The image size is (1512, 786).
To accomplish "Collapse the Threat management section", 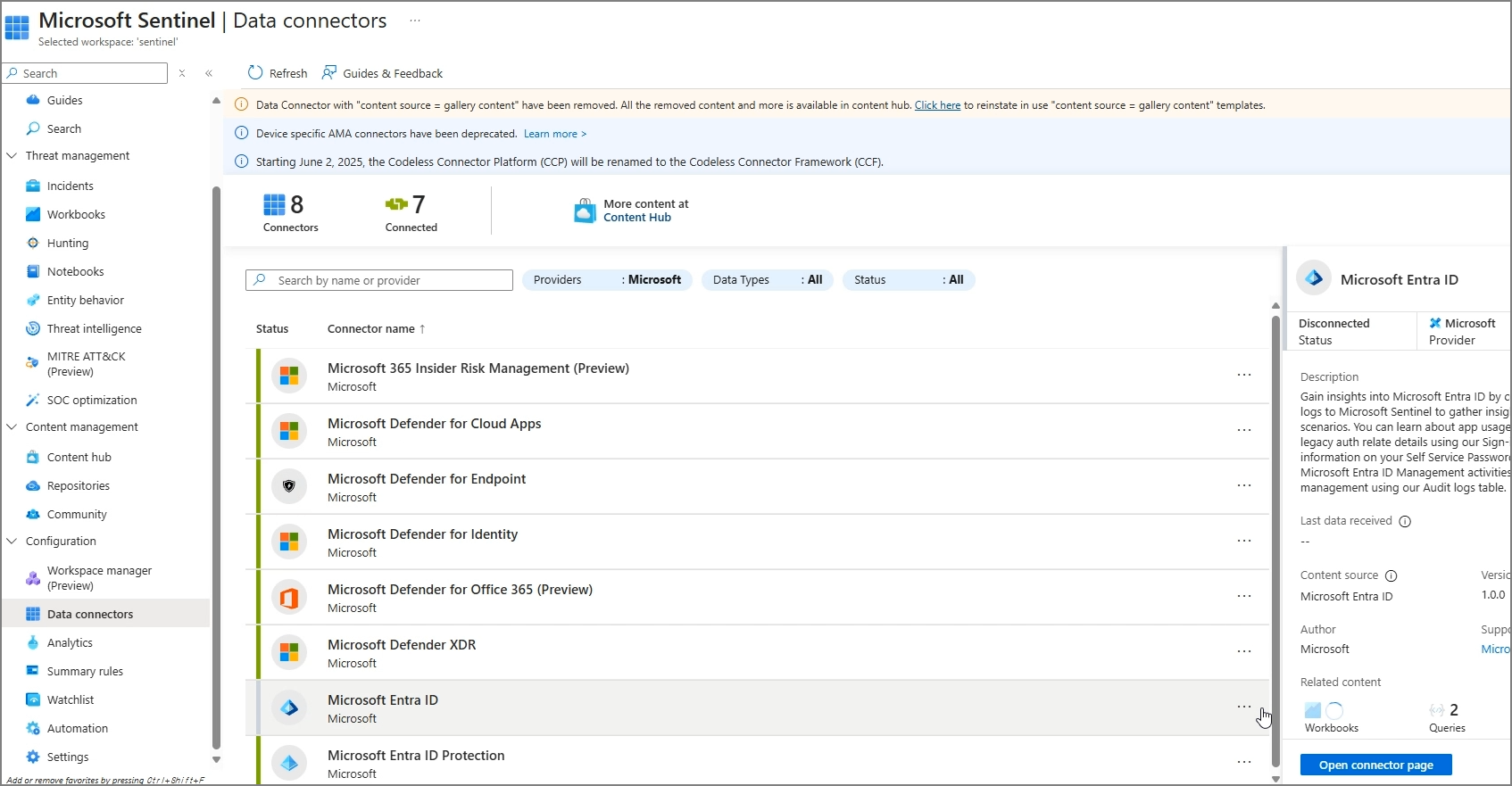I will tap(12, 155).
